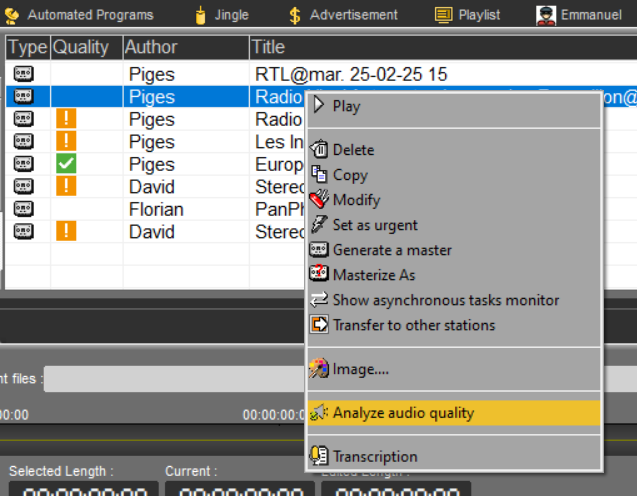Open Show asynchronous tasks monitor
The width and height of the screenshot is (637, 496).
tap(445, 300)
